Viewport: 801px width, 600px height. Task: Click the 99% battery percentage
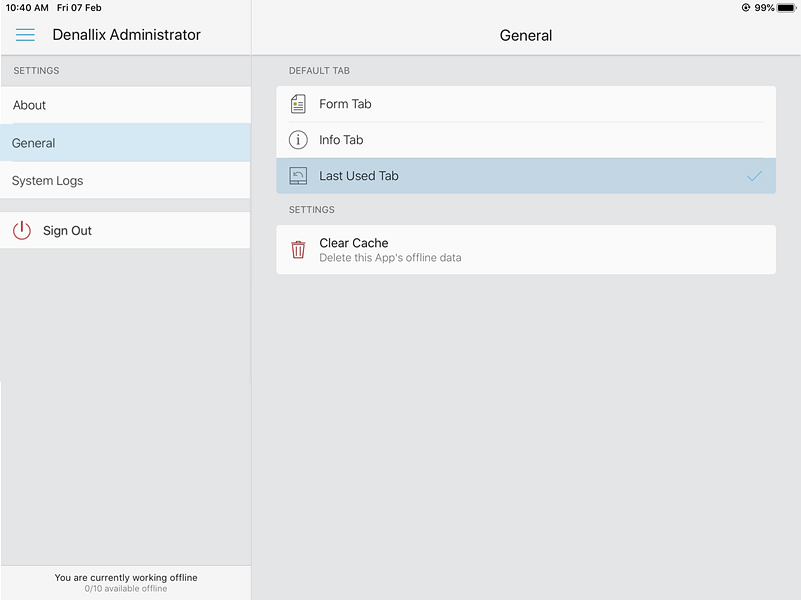coord(764,8)
